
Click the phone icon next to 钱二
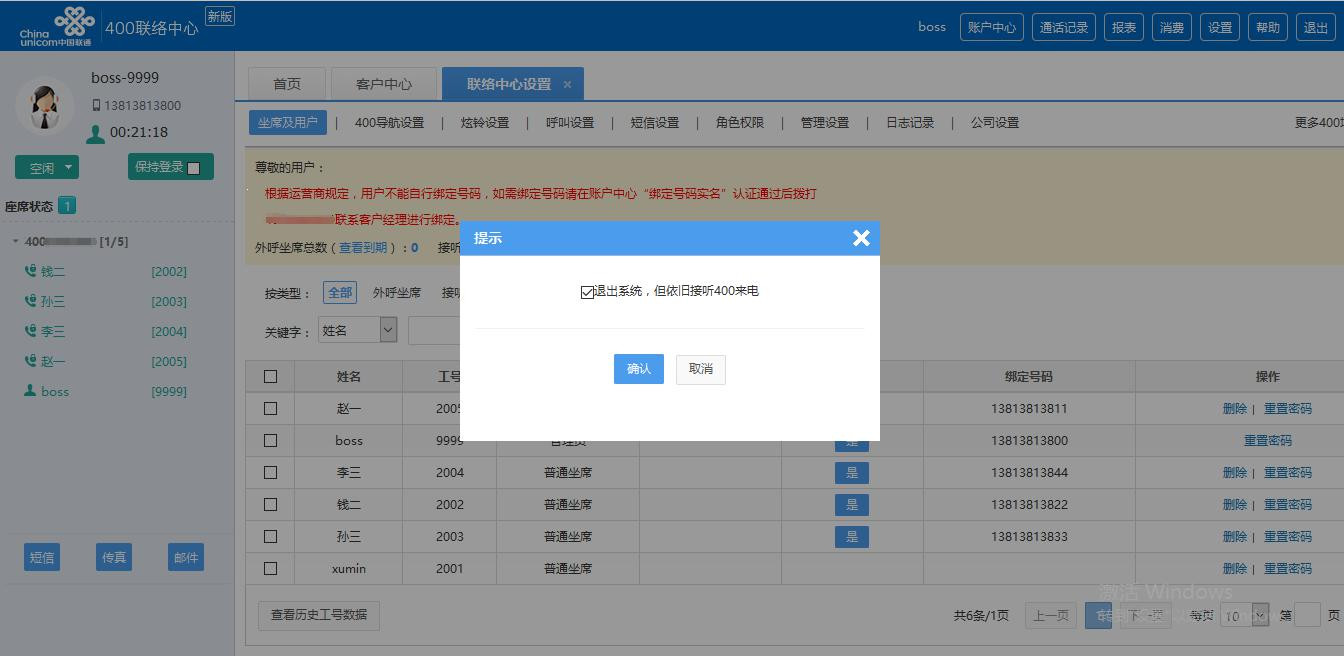(30, 271)
